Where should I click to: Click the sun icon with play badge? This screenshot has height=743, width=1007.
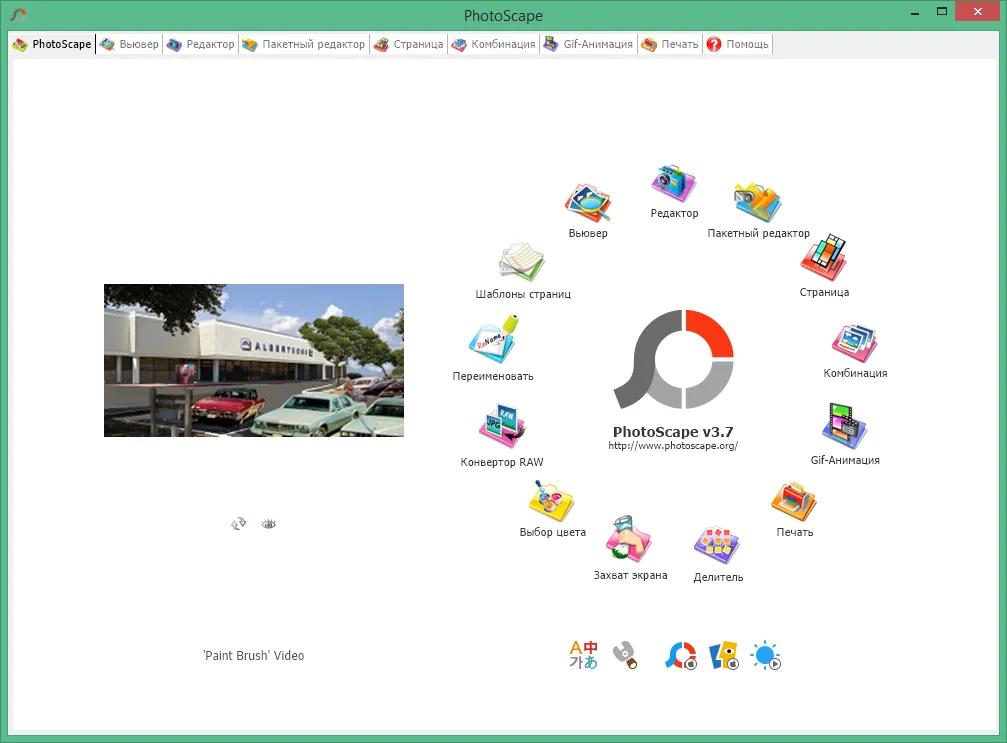click(767, 656)
